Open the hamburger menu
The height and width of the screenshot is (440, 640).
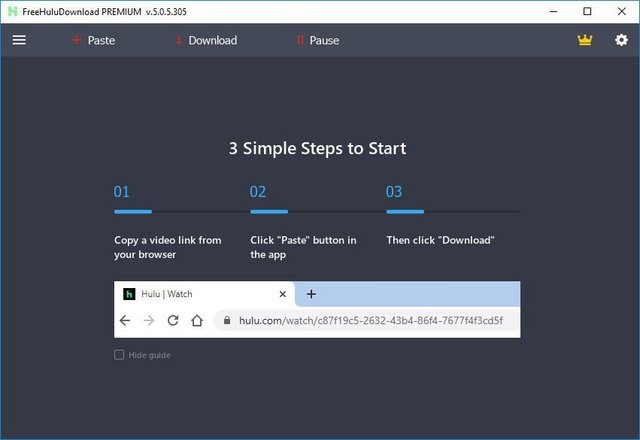(x=19, y=40)
